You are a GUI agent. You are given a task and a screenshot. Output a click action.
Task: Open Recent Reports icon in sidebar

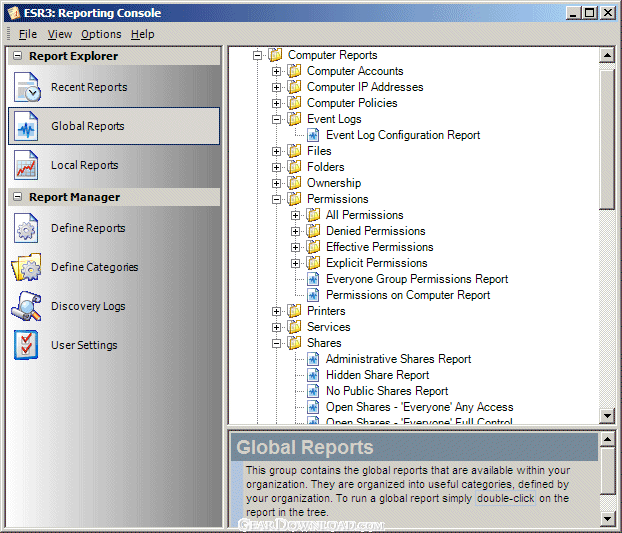coord(27,87)
